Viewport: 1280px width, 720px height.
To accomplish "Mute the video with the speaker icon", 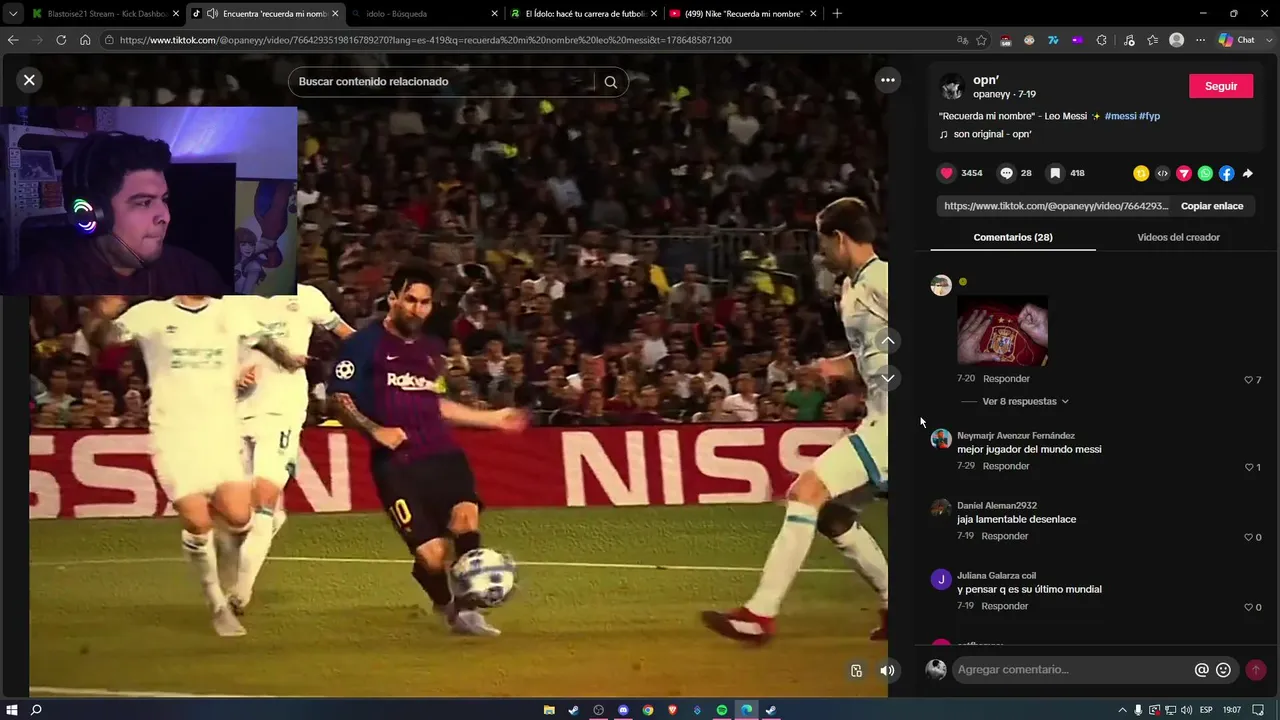I will 887,670.
